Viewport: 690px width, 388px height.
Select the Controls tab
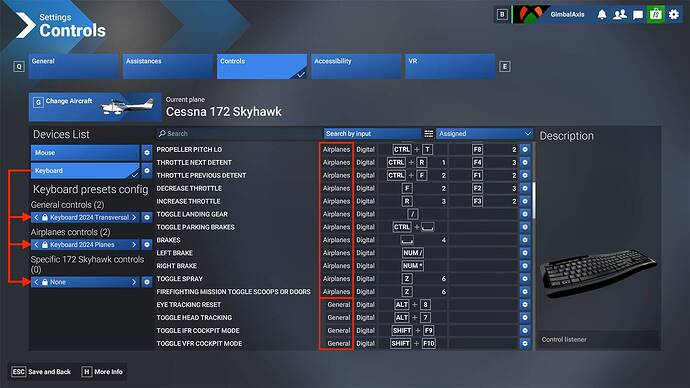click(x=262, y=66)
